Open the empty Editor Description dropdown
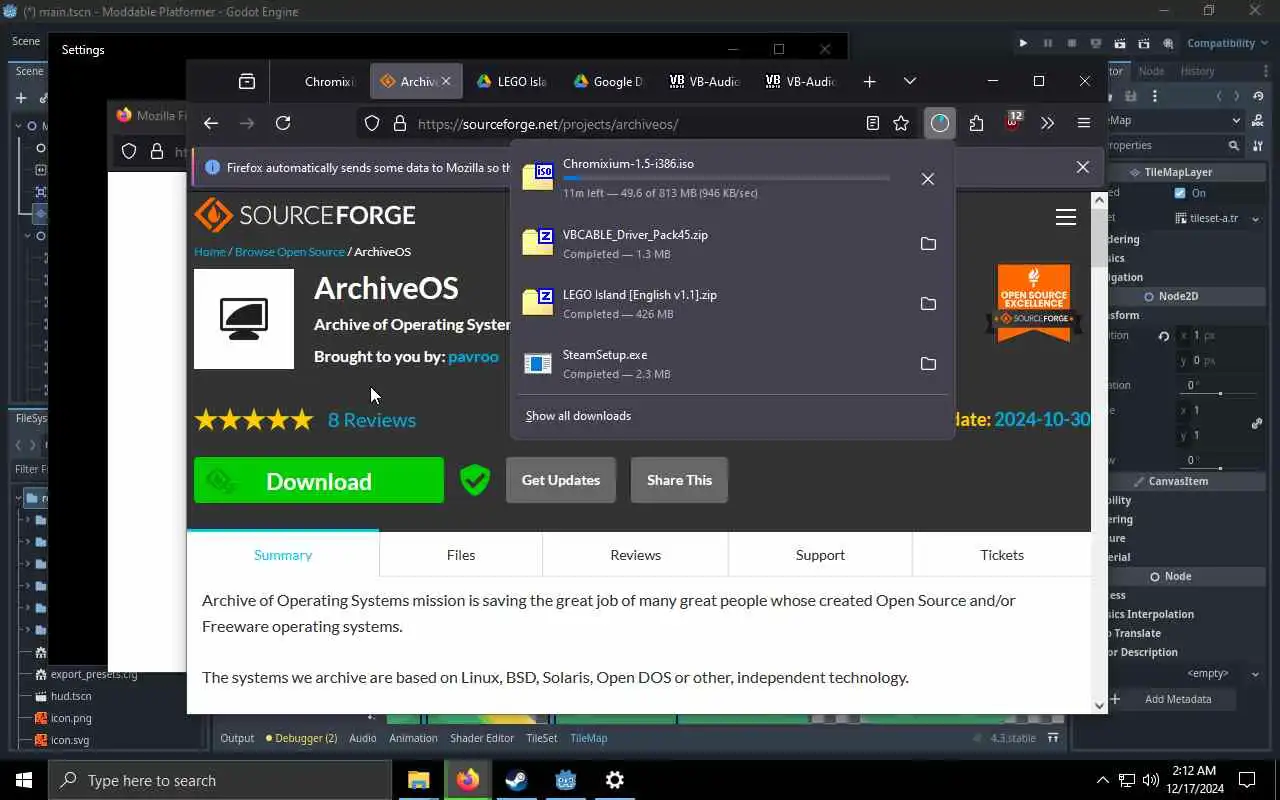 point(1255,674)
